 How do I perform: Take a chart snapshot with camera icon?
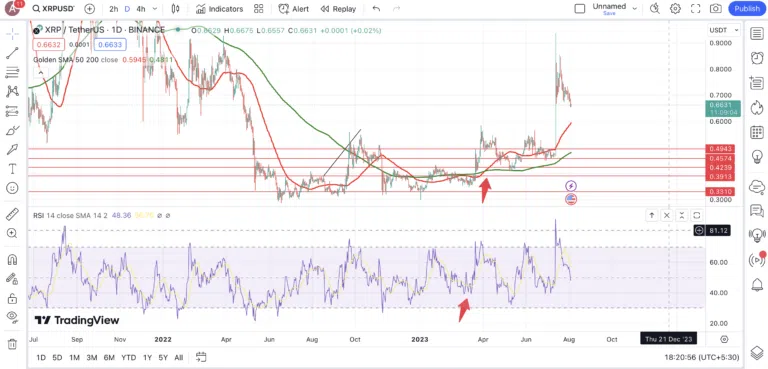[716, 9]
